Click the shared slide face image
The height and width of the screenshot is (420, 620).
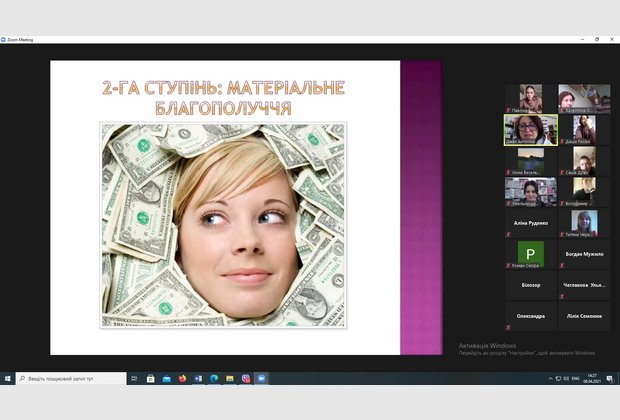coord(223,225)
